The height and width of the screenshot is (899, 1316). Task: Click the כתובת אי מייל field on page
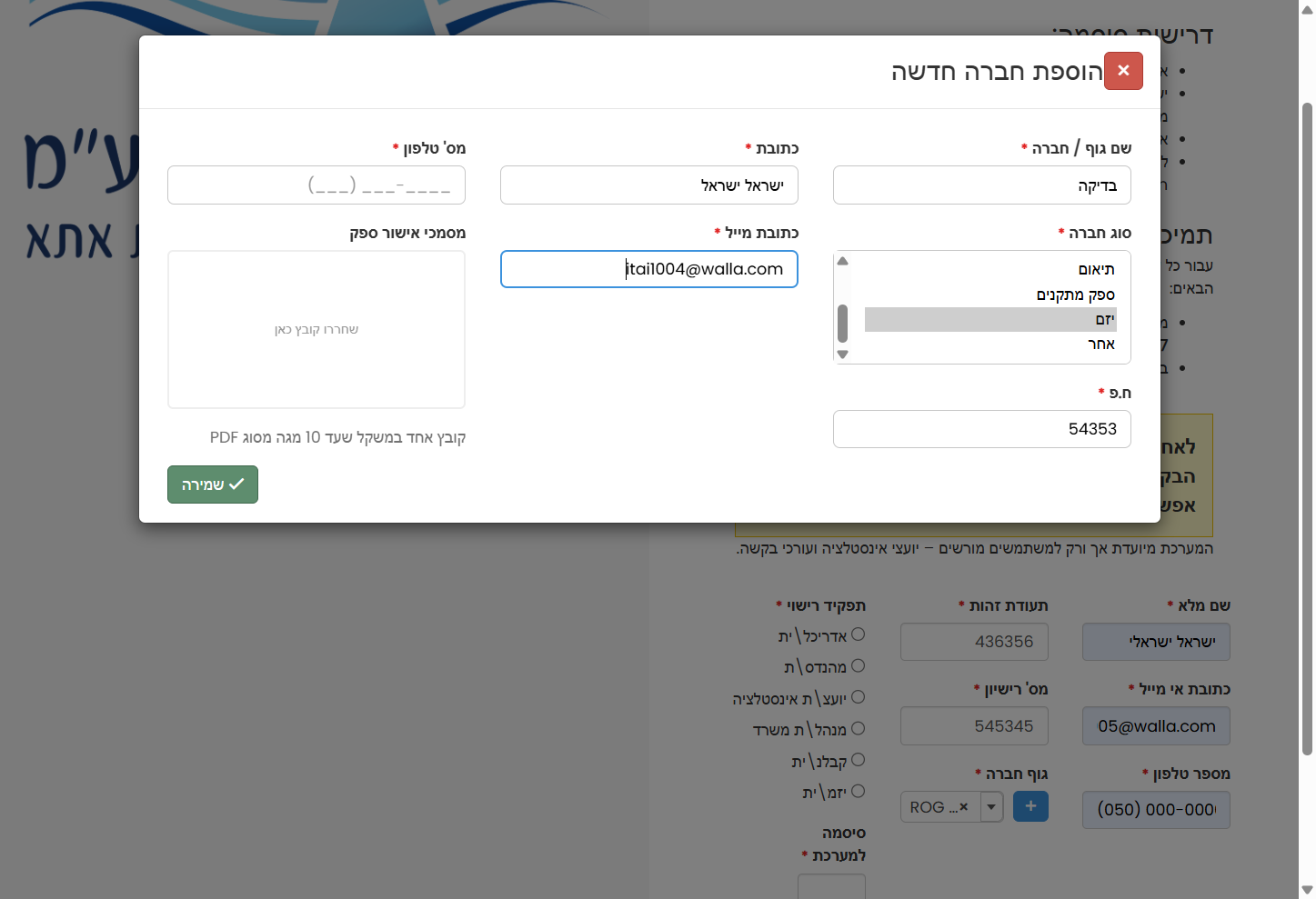click(1156, 726)
